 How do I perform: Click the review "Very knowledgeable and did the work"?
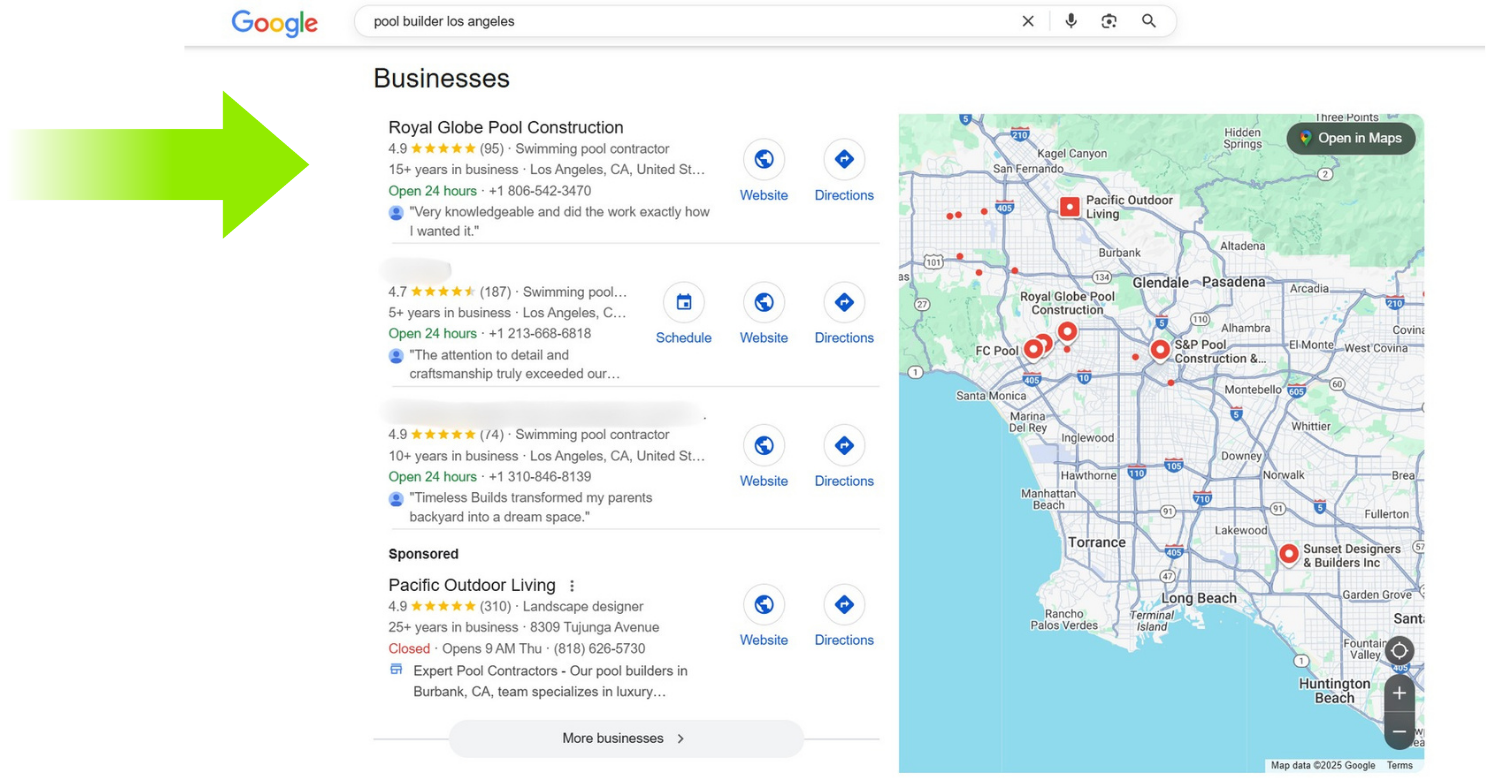tap(560, 221)
